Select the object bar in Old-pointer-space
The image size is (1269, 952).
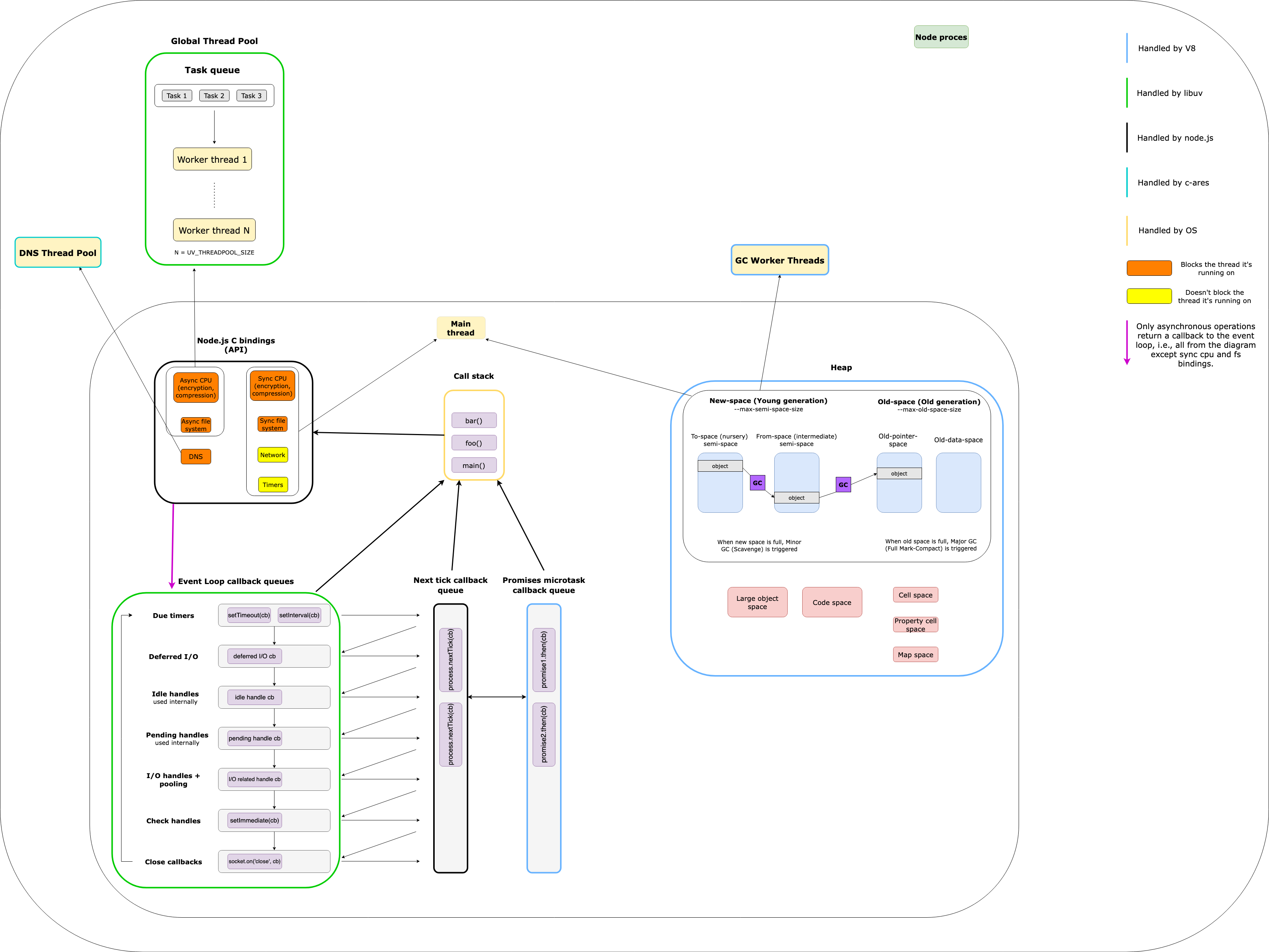pyautogui.click(x=899, y=474)
